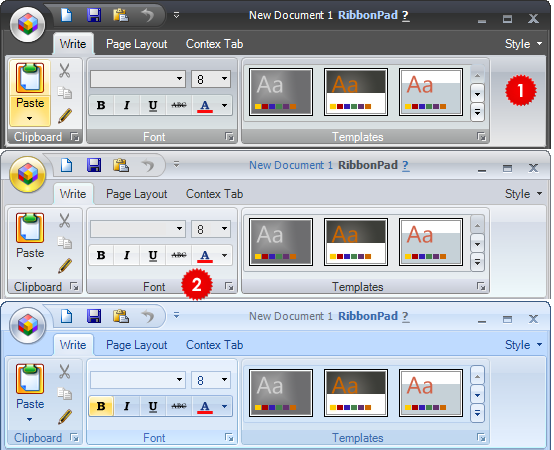Click the orb button in the black-themed window
This screenshot has width=554, height=450.
[28, 24]
